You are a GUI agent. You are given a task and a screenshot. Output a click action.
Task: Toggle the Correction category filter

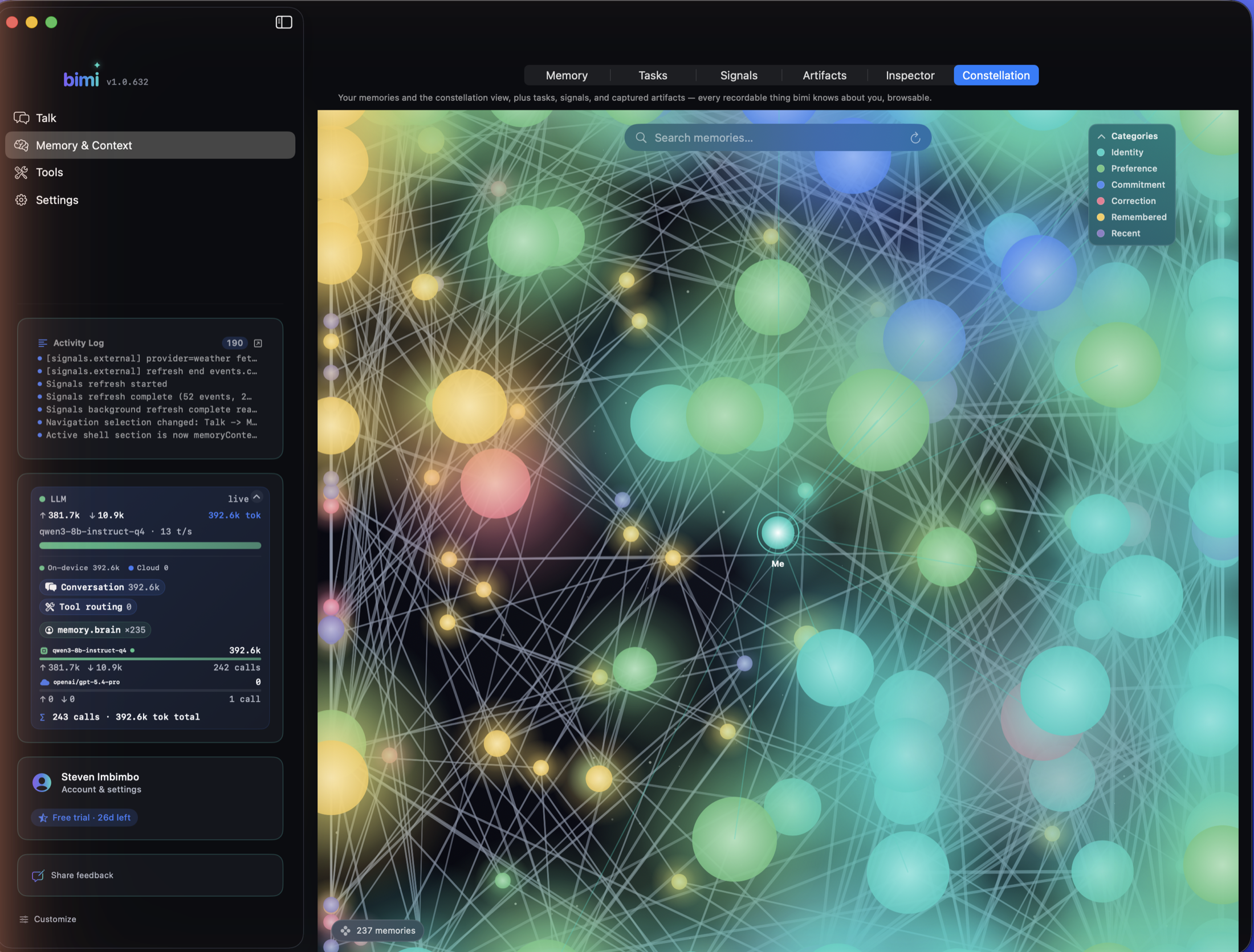[x=1126, y=201]
